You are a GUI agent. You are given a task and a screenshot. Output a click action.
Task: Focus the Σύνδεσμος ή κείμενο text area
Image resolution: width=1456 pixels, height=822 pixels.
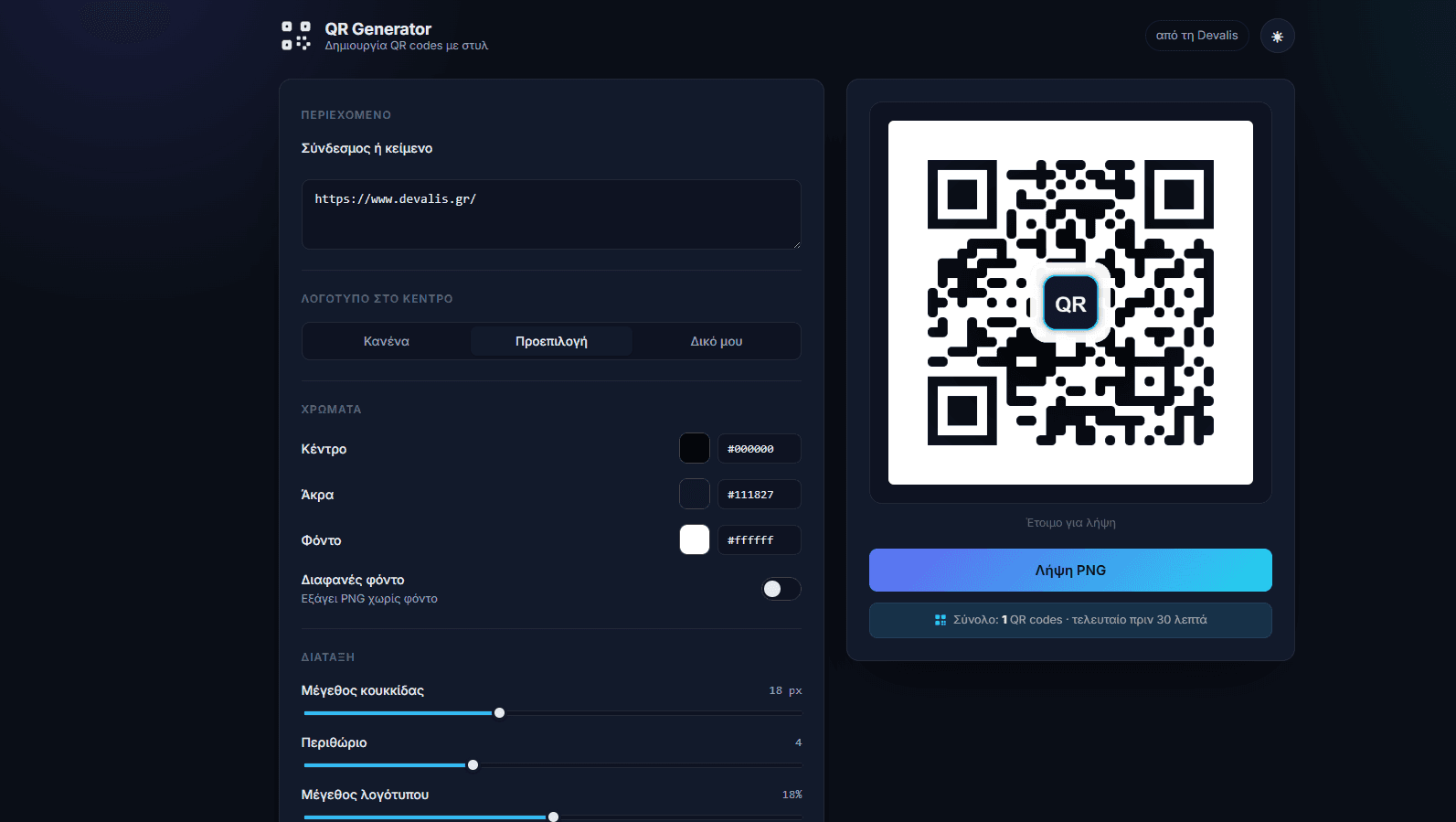[551, 214]
